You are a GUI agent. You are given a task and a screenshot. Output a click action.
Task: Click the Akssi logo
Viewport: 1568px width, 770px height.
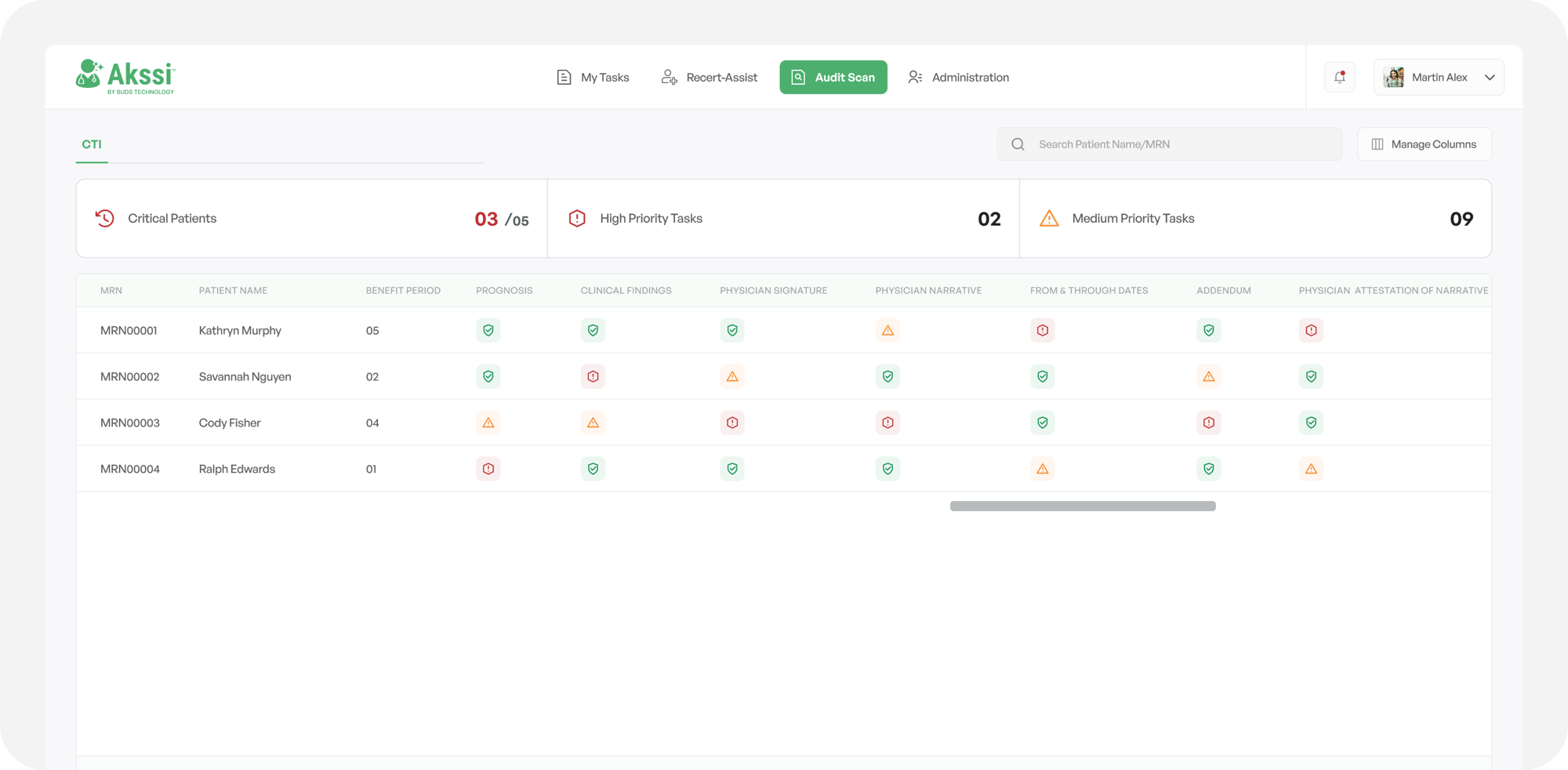[x=125, y=77]
